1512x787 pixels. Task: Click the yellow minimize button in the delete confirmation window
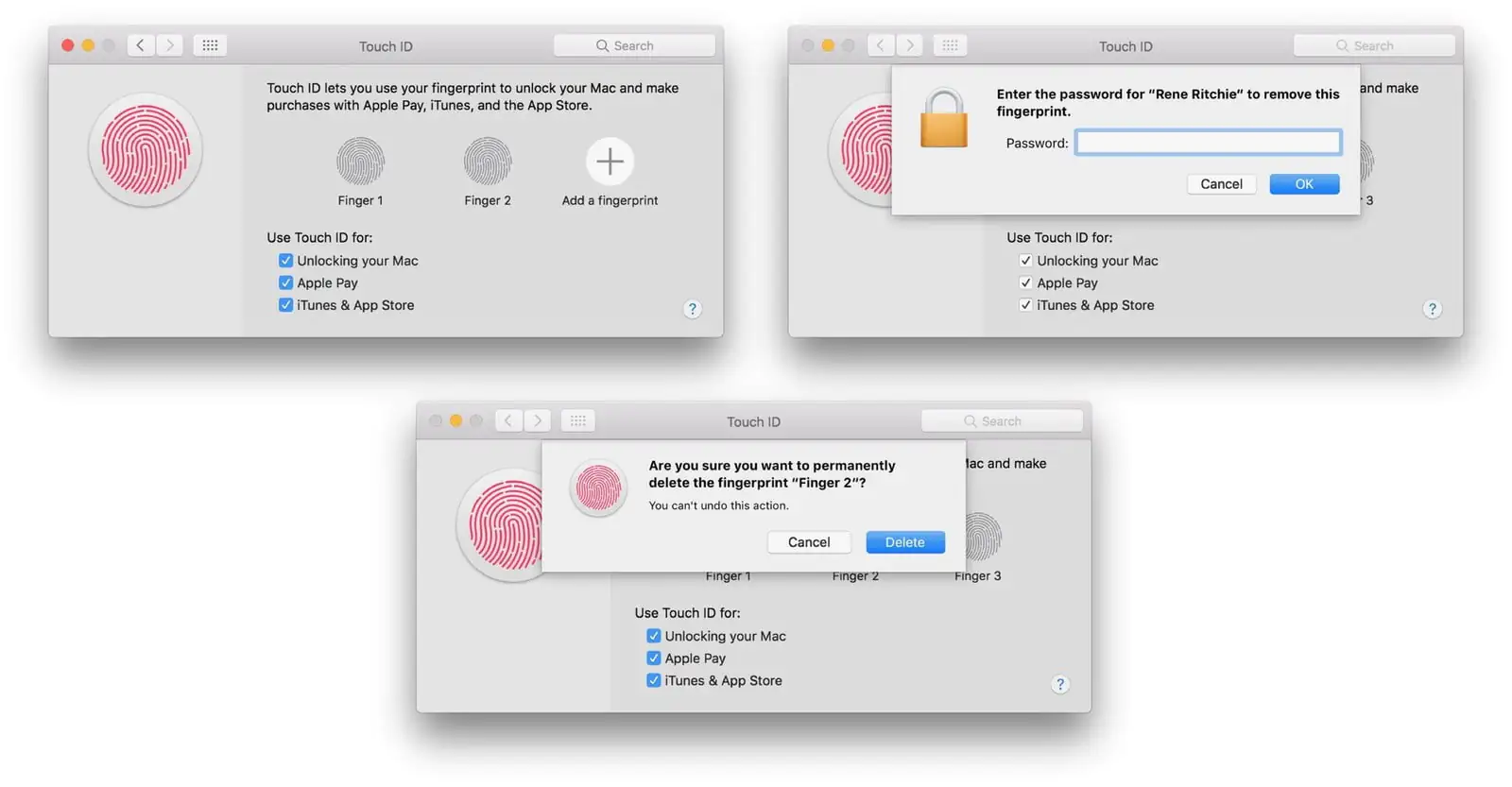tap(455, 420)
